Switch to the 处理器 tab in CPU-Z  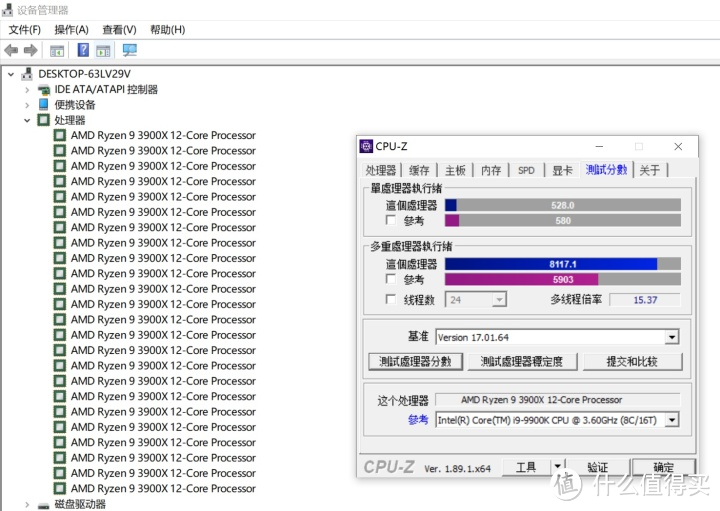(x=381, y=170)
